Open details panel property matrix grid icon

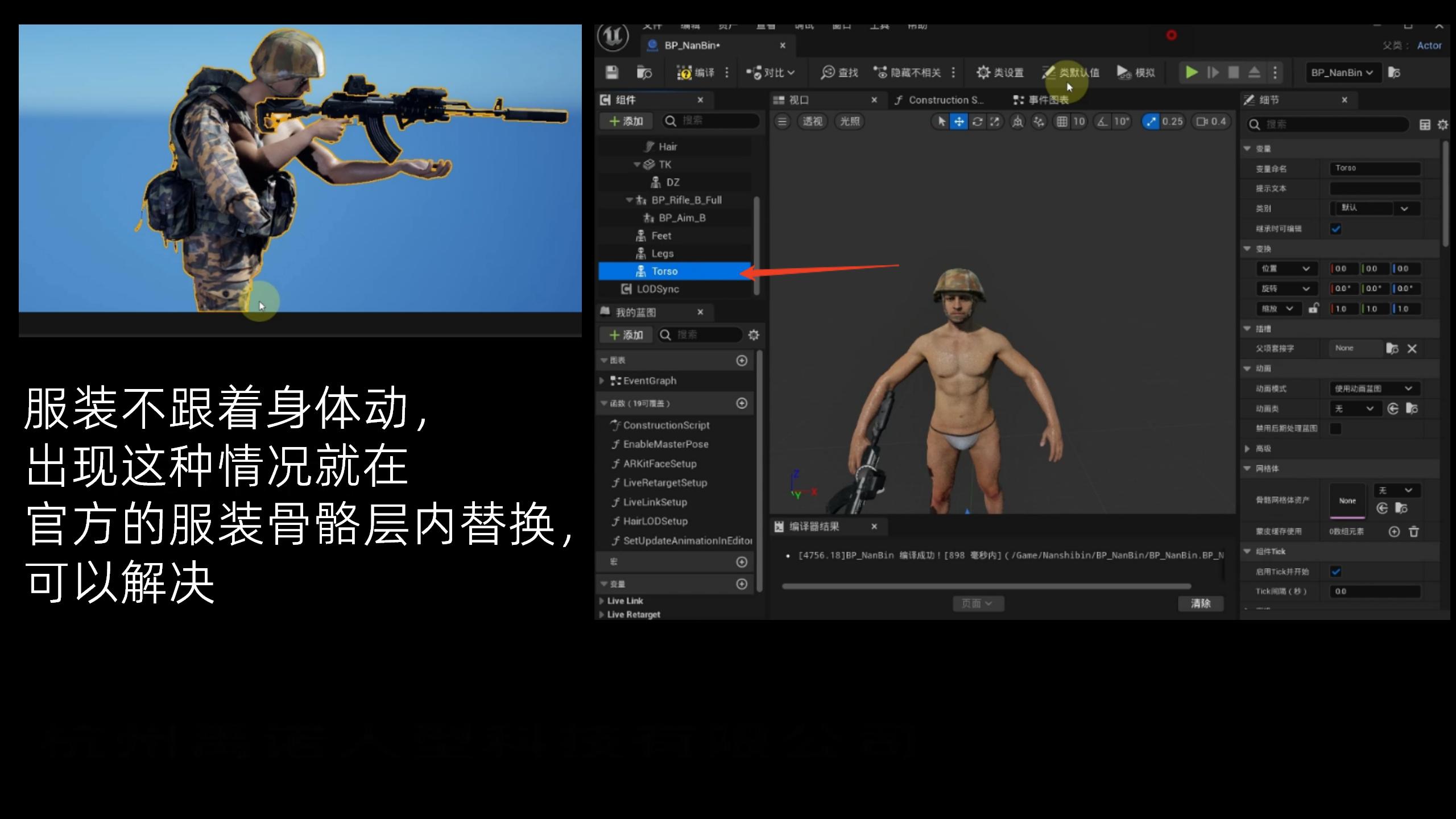tap(1425, 125)
